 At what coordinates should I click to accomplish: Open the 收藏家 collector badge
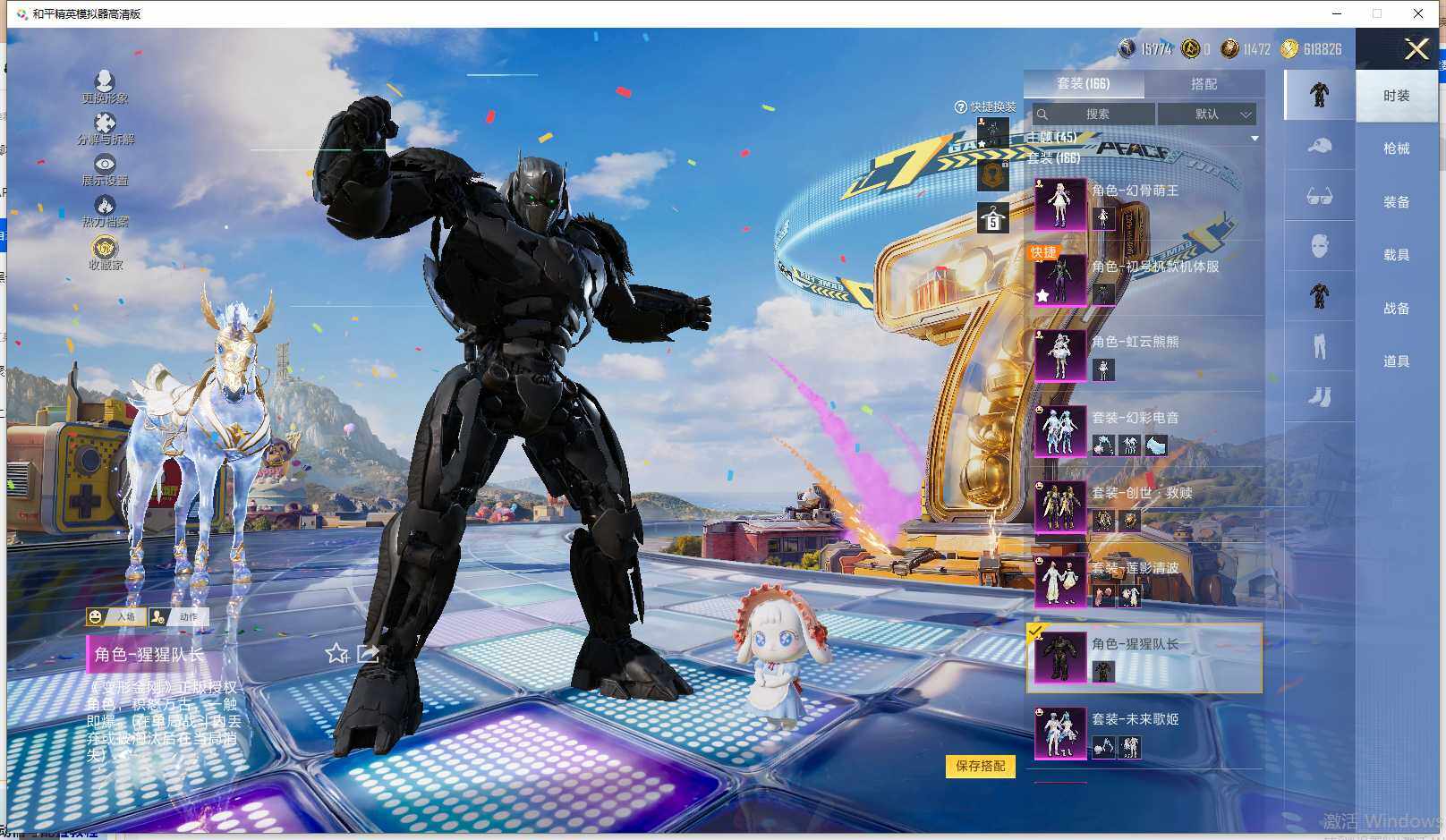tap(106, 247)
